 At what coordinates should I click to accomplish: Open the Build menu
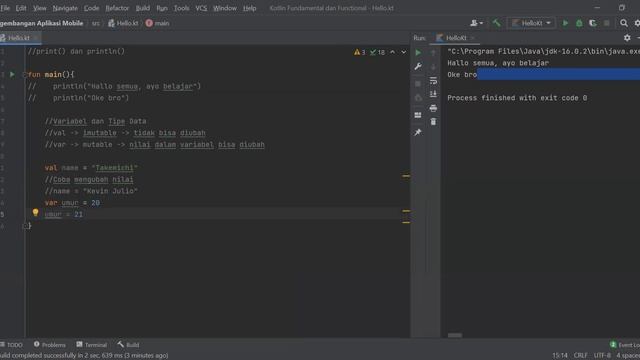pos(142,8)
